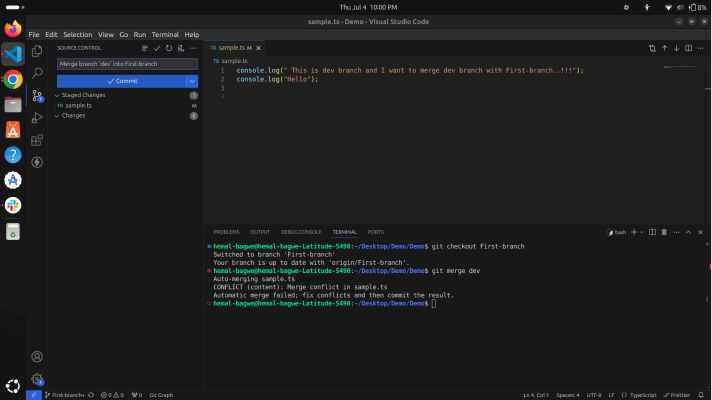This screenshot has width=712, height=400.
Task: Open the Manage gear icon
Action: 37,379
